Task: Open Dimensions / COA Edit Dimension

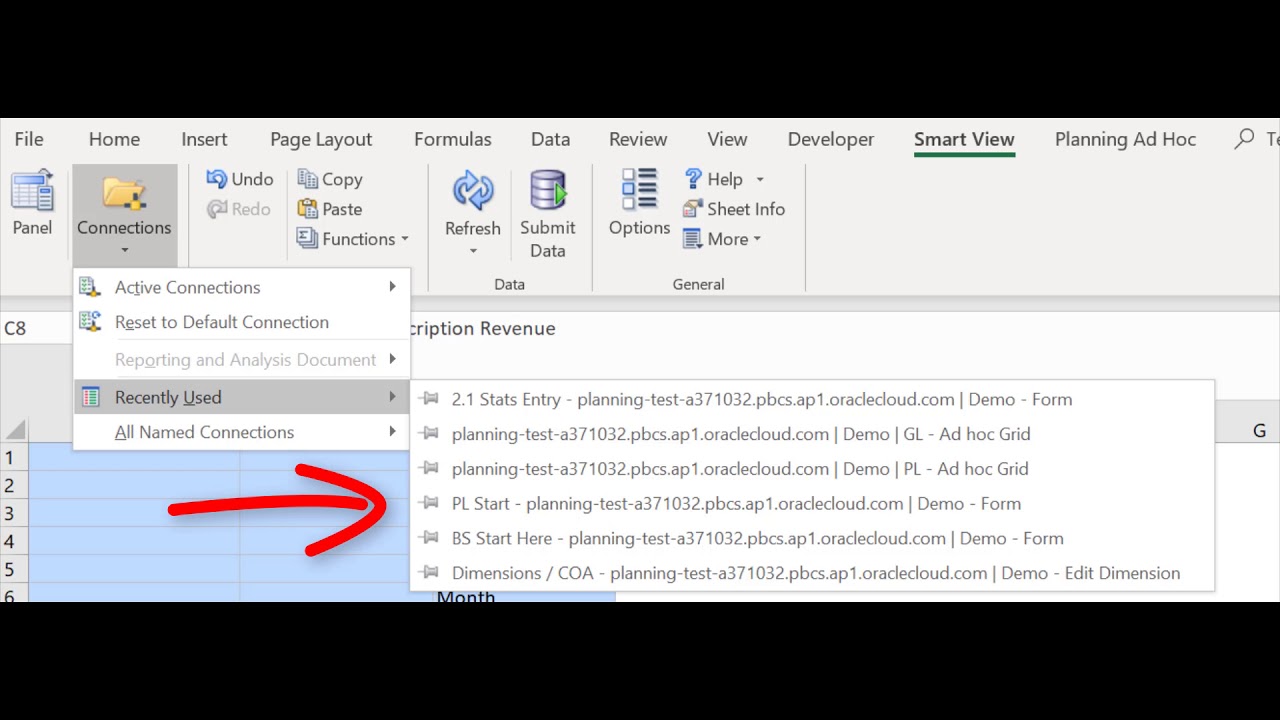Action: coord(812,573)
